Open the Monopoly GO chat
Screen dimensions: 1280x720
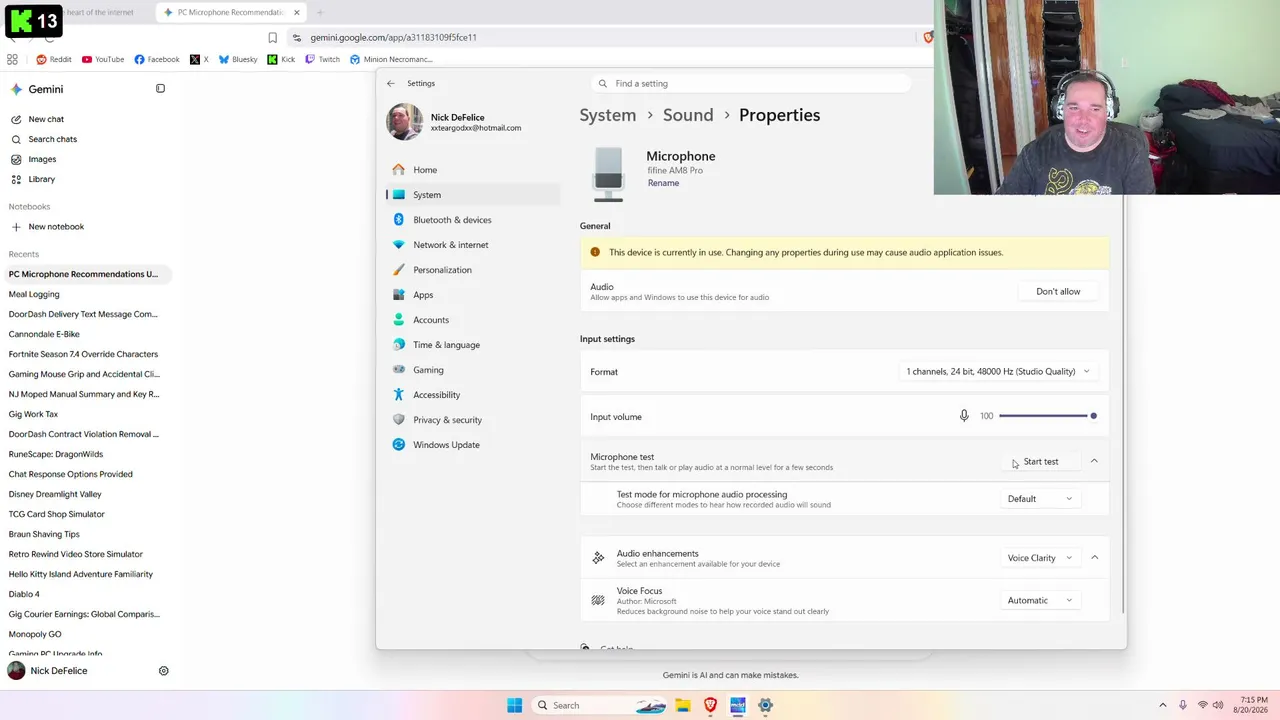(x=35, y=634)
